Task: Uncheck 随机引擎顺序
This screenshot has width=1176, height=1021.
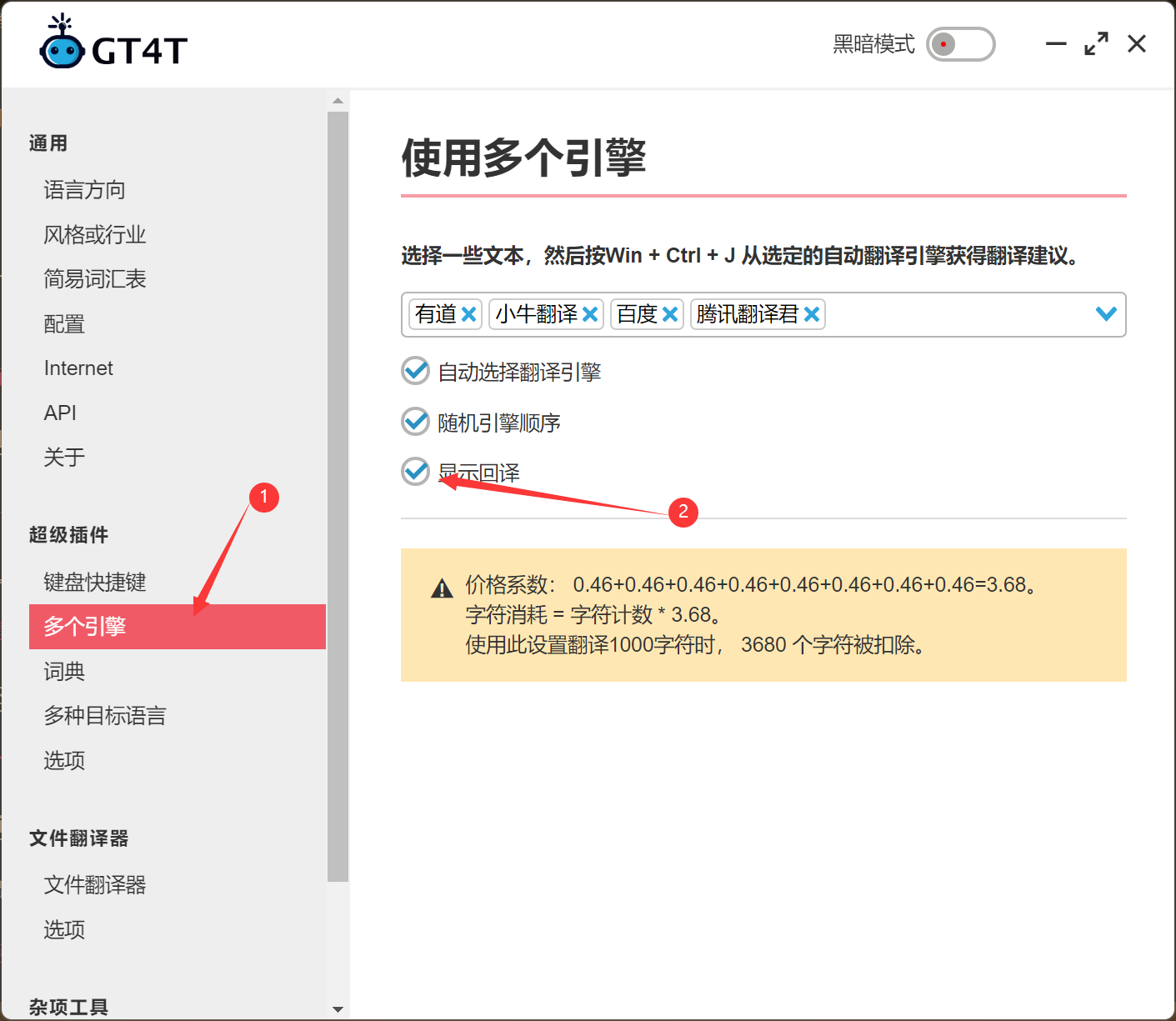Action: (x=415, y=422)
